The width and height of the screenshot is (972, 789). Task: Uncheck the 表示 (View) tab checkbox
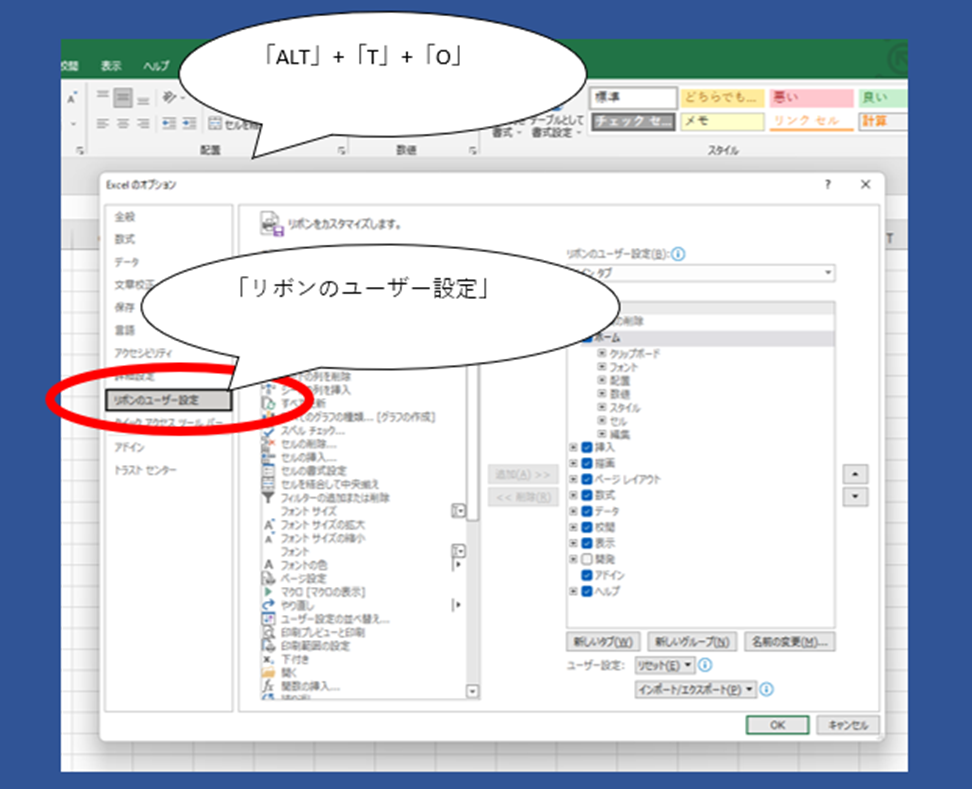pyautogui.click(x=586, y=543)
